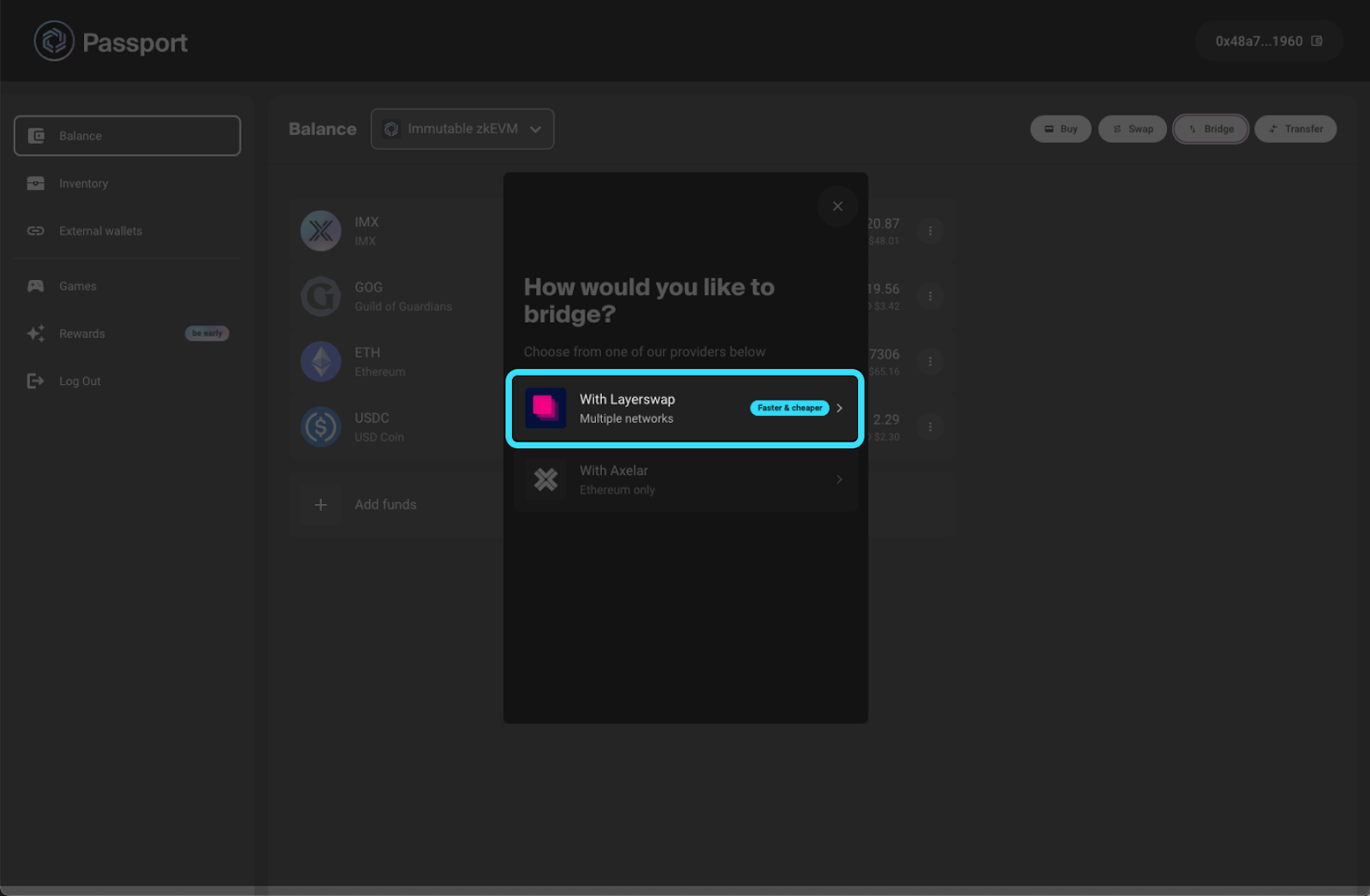The image size is (1370, 896).
Task: Go to External wallets
Action: click(x=127, y=231)
